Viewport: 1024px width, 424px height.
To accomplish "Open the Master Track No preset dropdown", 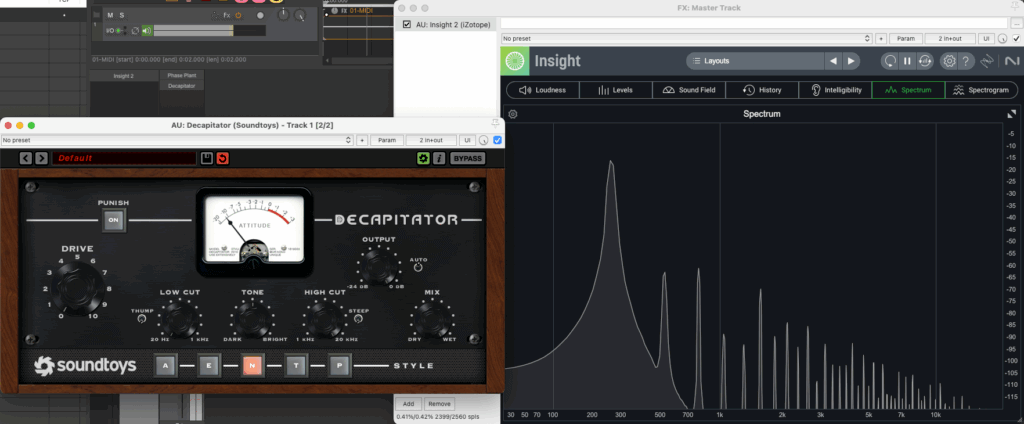I will (x=686, y=38).
